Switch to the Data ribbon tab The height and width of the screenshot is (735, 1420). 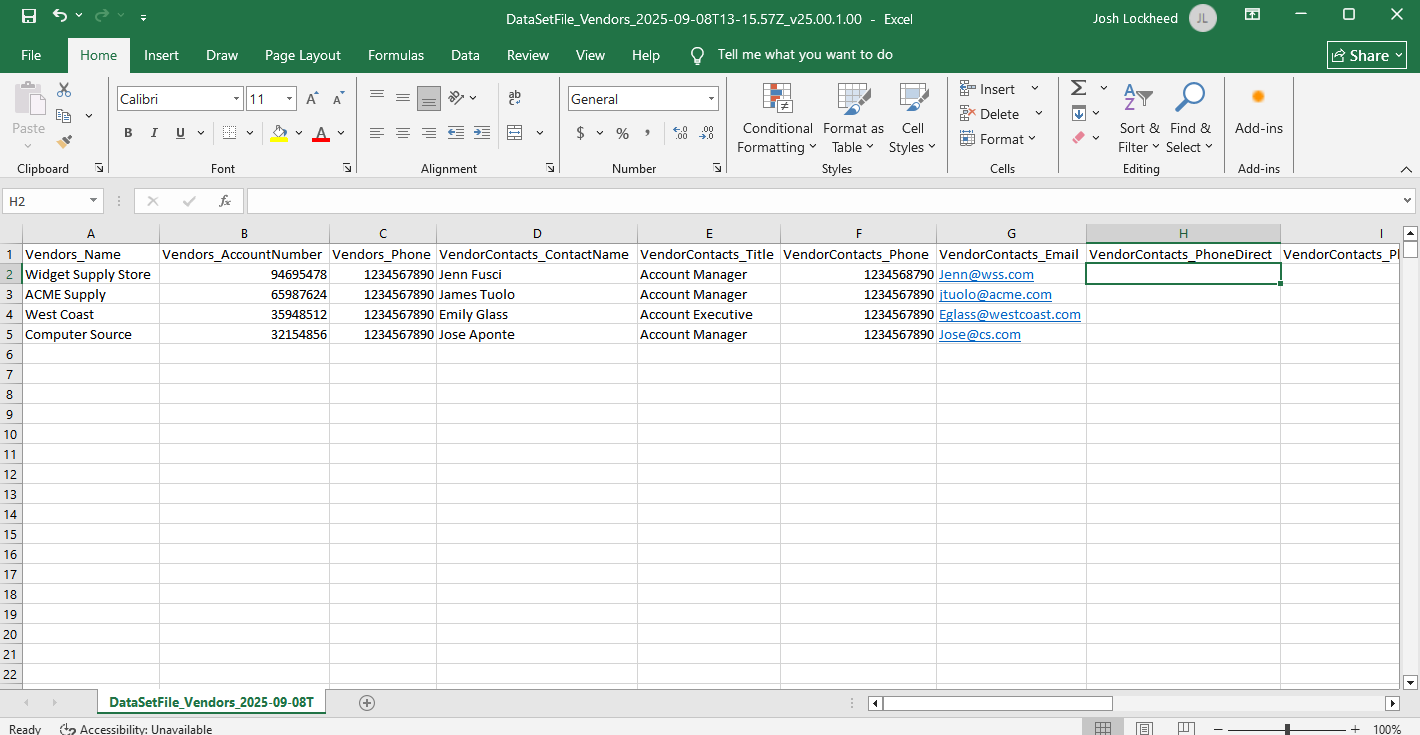pyautogui.click(x=465, y=55)
